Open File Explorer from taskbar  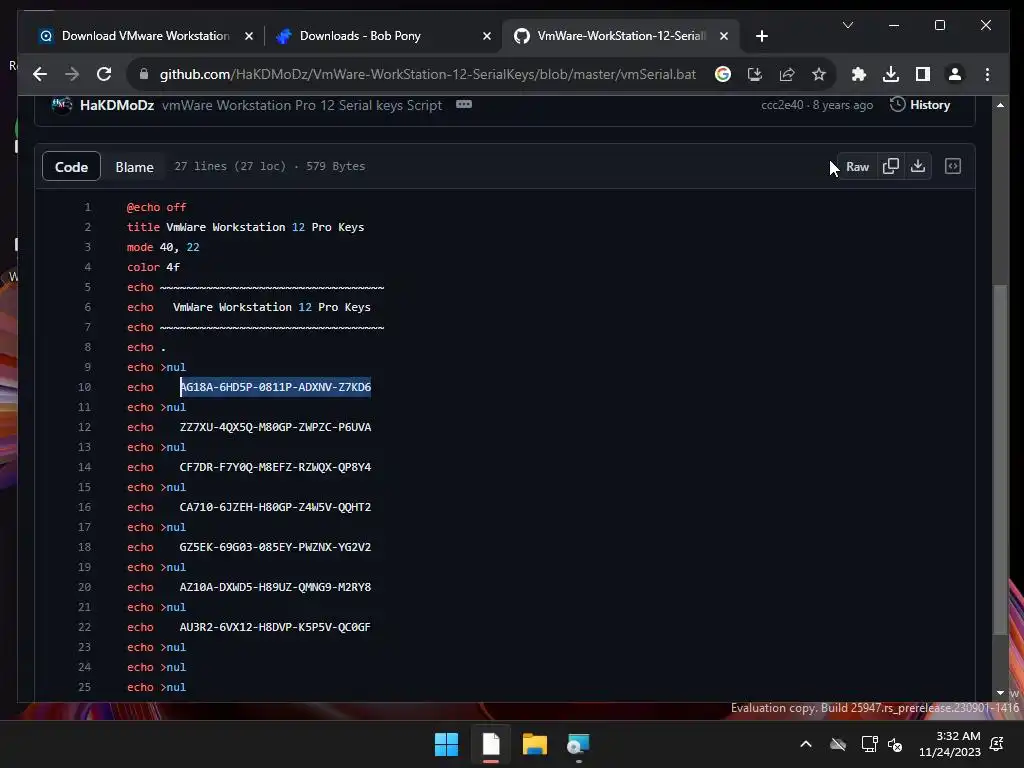click(535, 744)
